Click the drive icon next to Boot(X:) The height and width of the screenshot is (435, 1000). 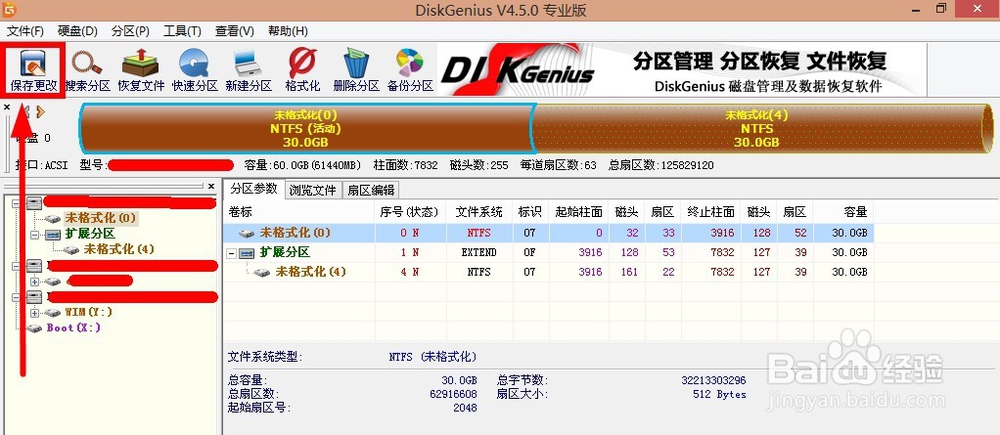pos(35,328)
